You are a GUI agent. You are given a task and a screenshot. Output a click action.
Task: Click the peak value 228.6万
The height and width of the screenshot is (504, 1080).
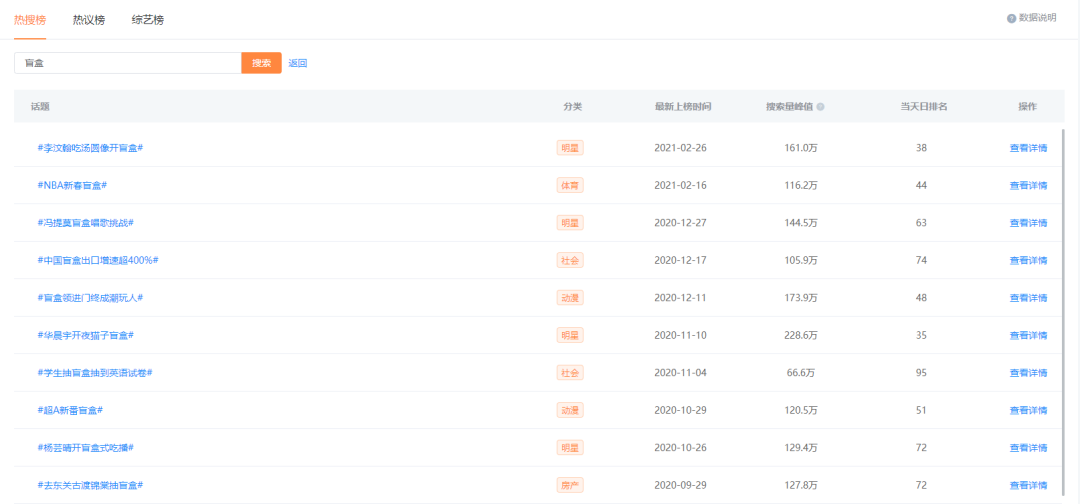(801, 335)
